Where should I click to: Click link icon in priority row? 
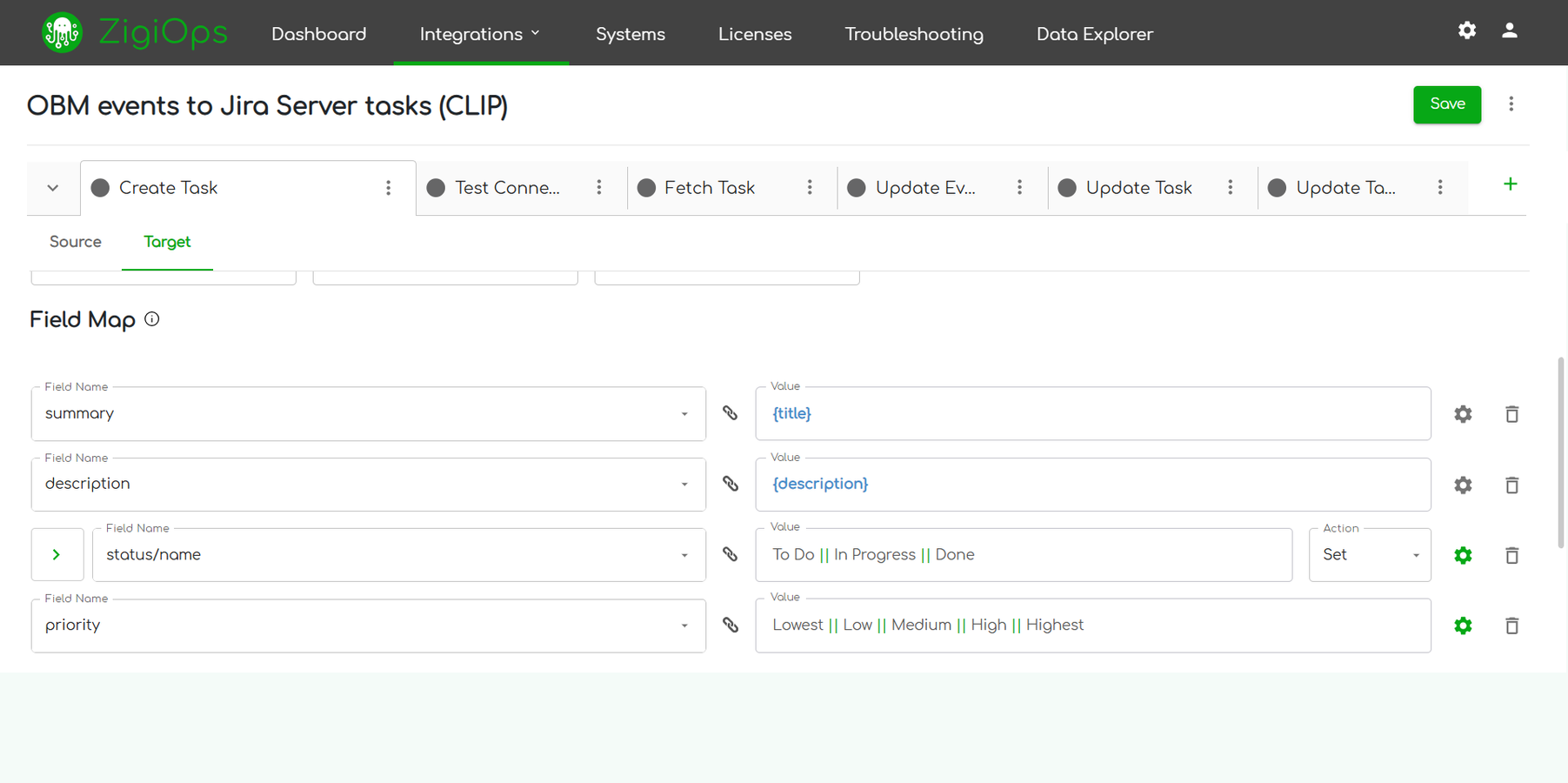pyautogui.click(x=731, y=625)
